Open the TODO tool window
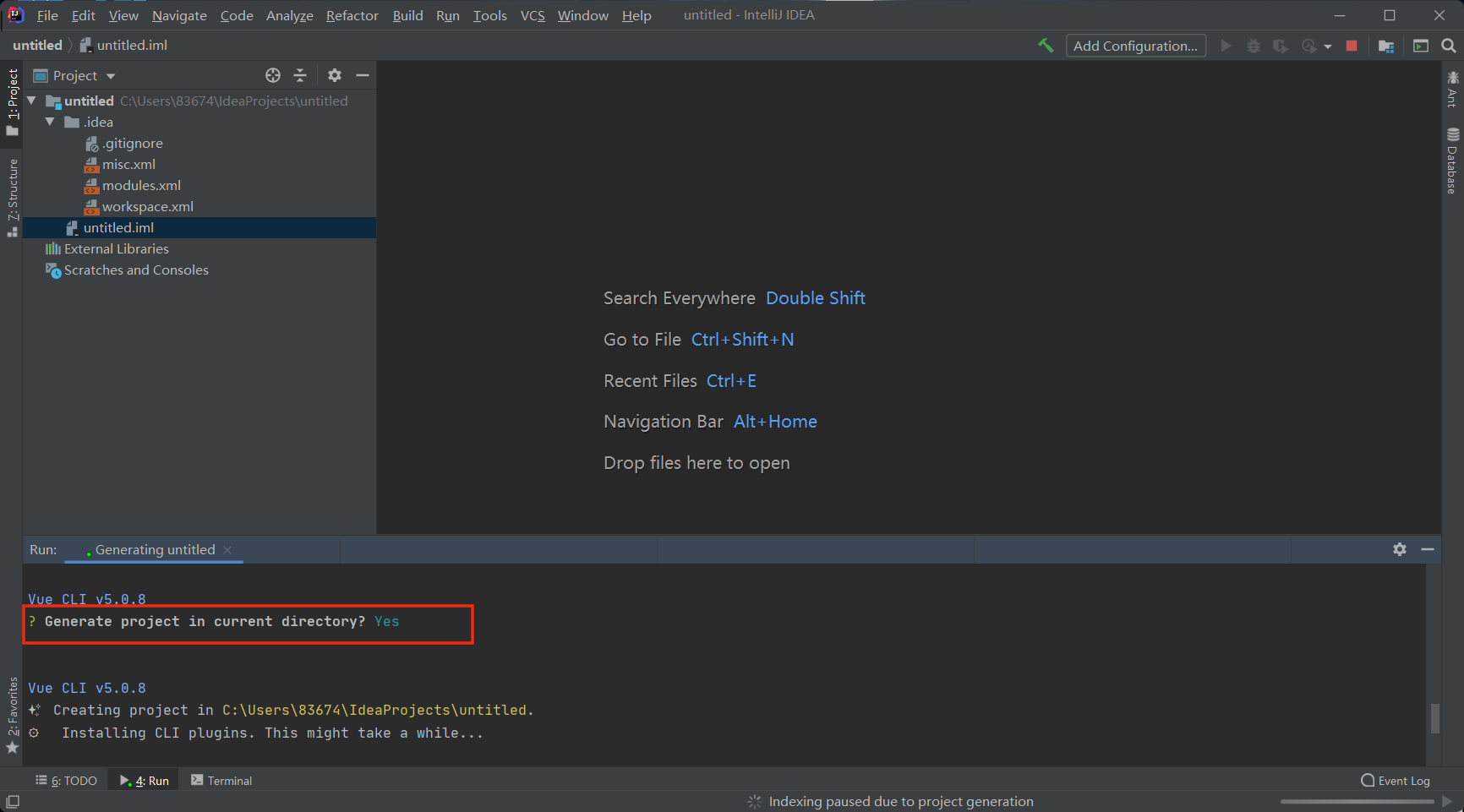 66,781
